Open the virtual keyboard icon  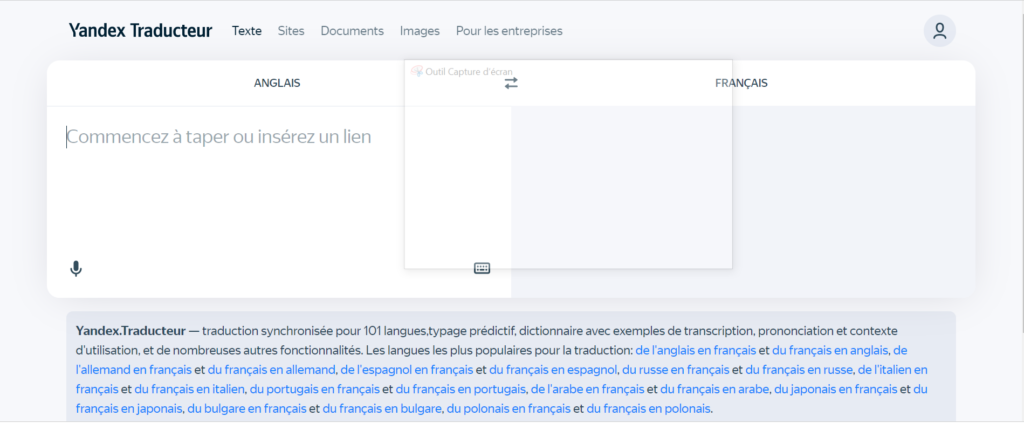482,268
